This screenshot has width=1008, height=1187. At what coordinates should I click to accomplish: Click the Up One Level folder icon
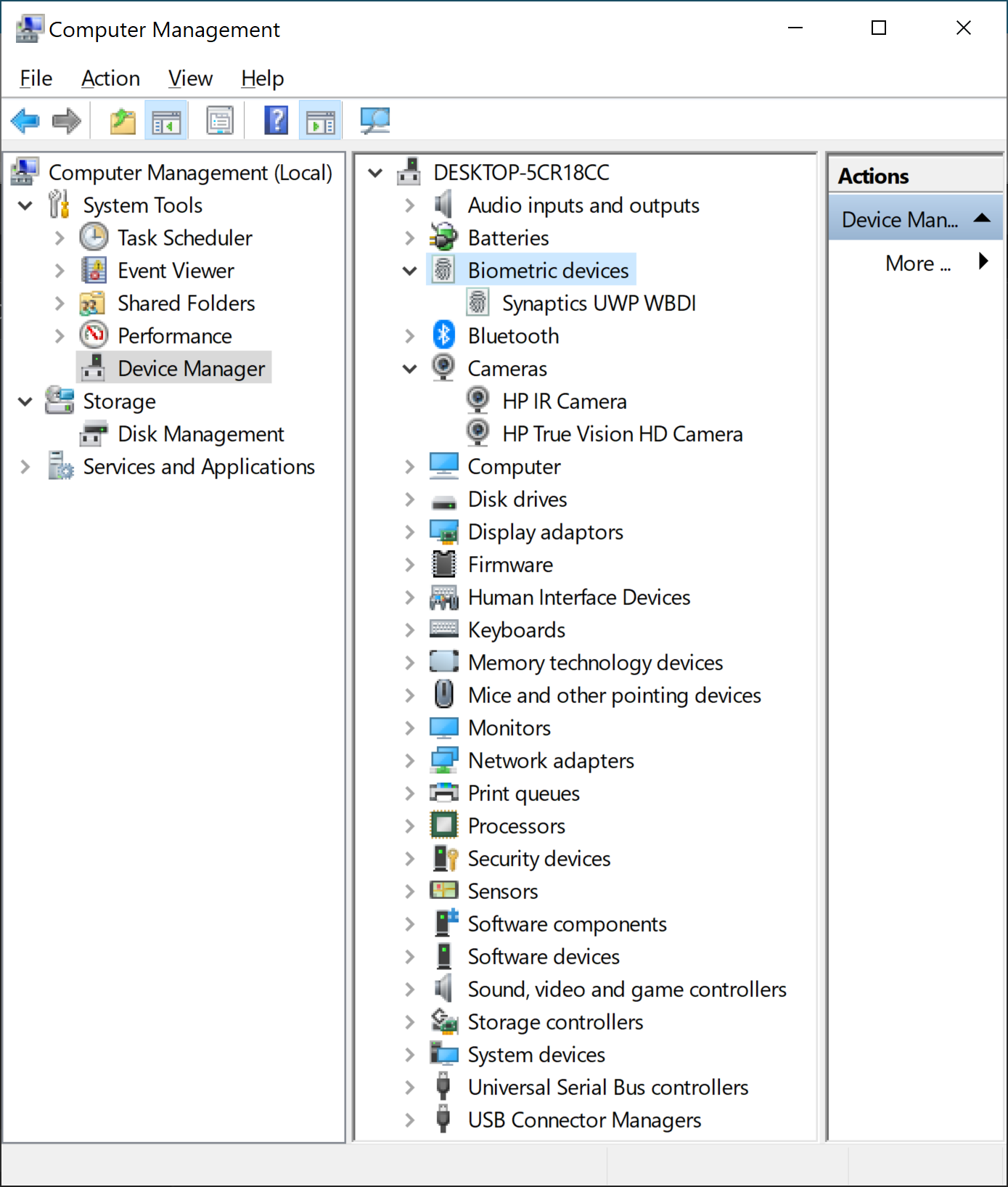[123, 121]
